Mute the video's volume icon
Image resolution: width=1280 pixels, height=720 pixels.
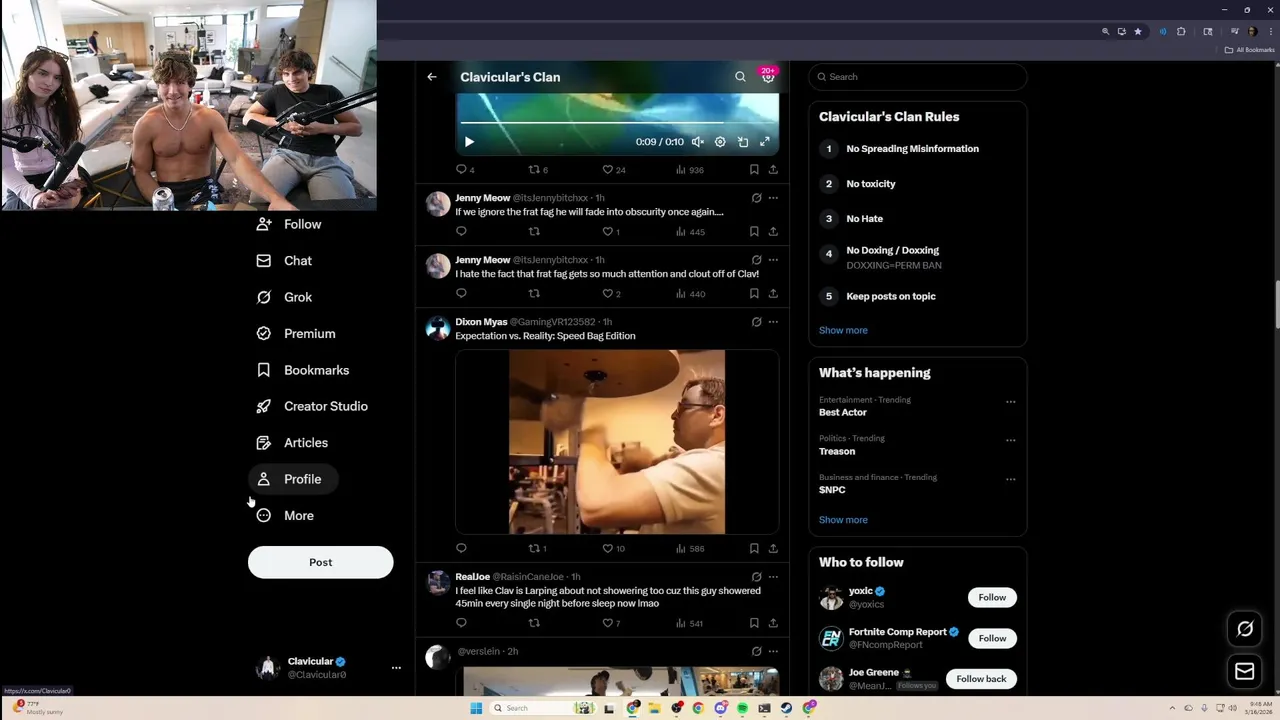[698, 142]
